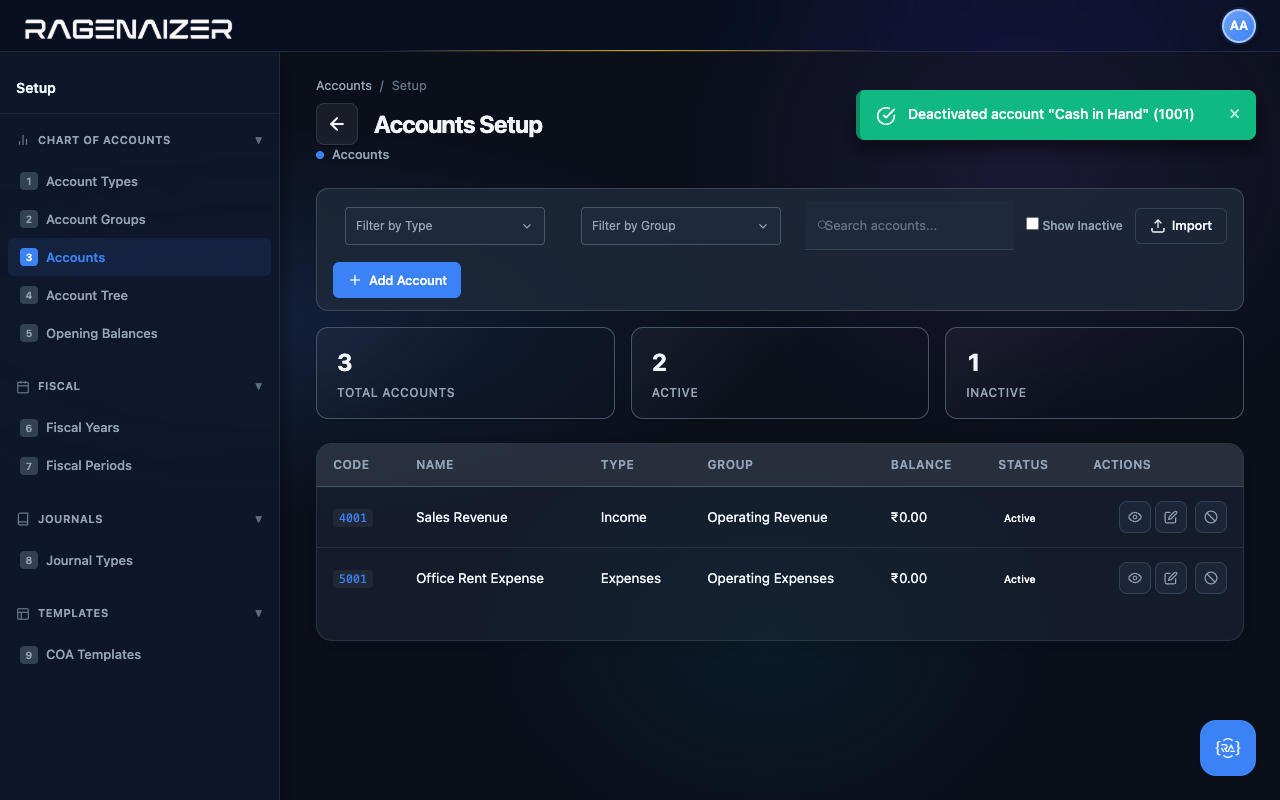Dismiss the deactivated account notification
The height and width of the screenshot is (800, 1280).
click(1234, 114)
